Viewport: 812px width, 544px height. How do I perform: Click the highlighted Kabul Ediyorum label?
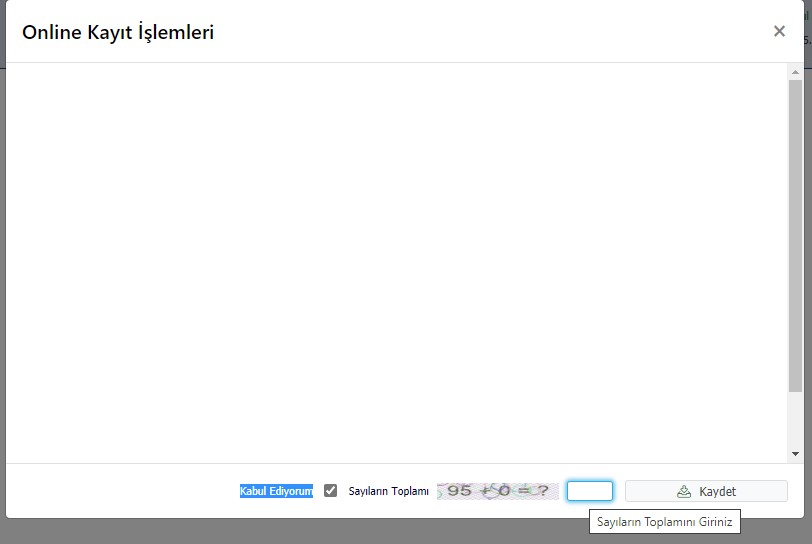(276, 491)
